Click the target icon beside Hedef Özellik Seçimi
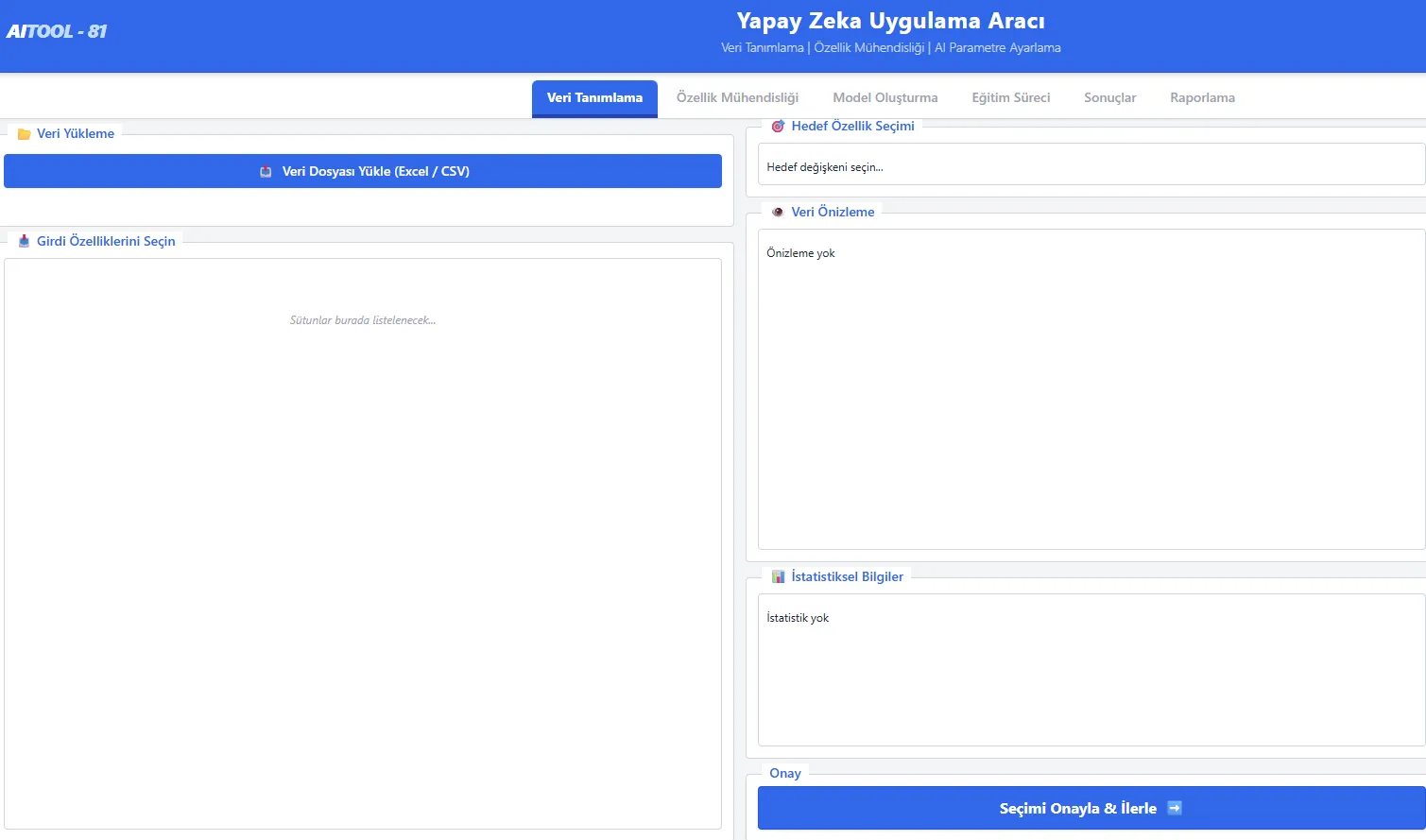Viewport: 1426px width, 840px height. tap(778, 126)
